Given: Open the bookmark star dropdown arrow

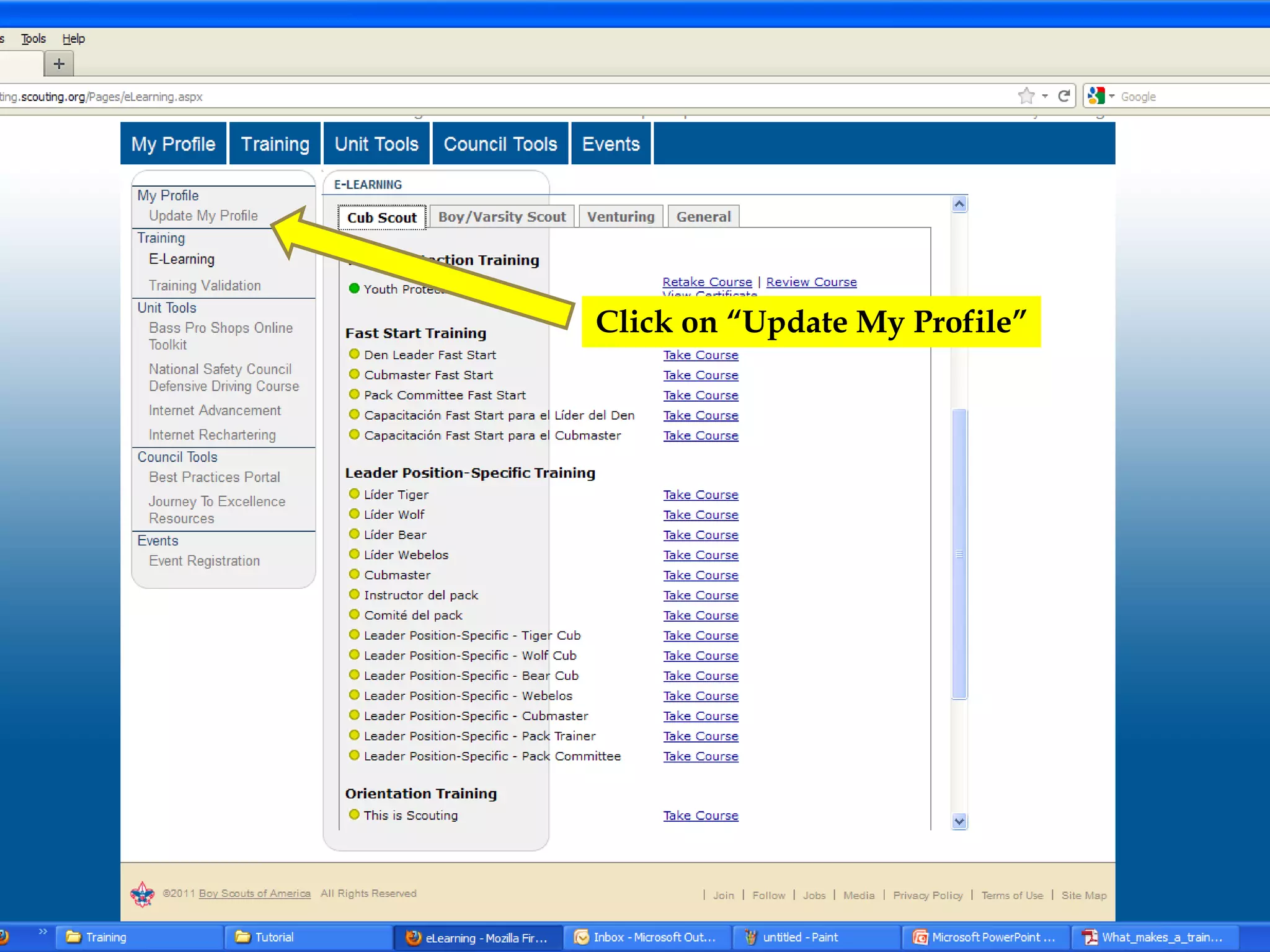Looking at the screenshot, I should click(1045, 96).
